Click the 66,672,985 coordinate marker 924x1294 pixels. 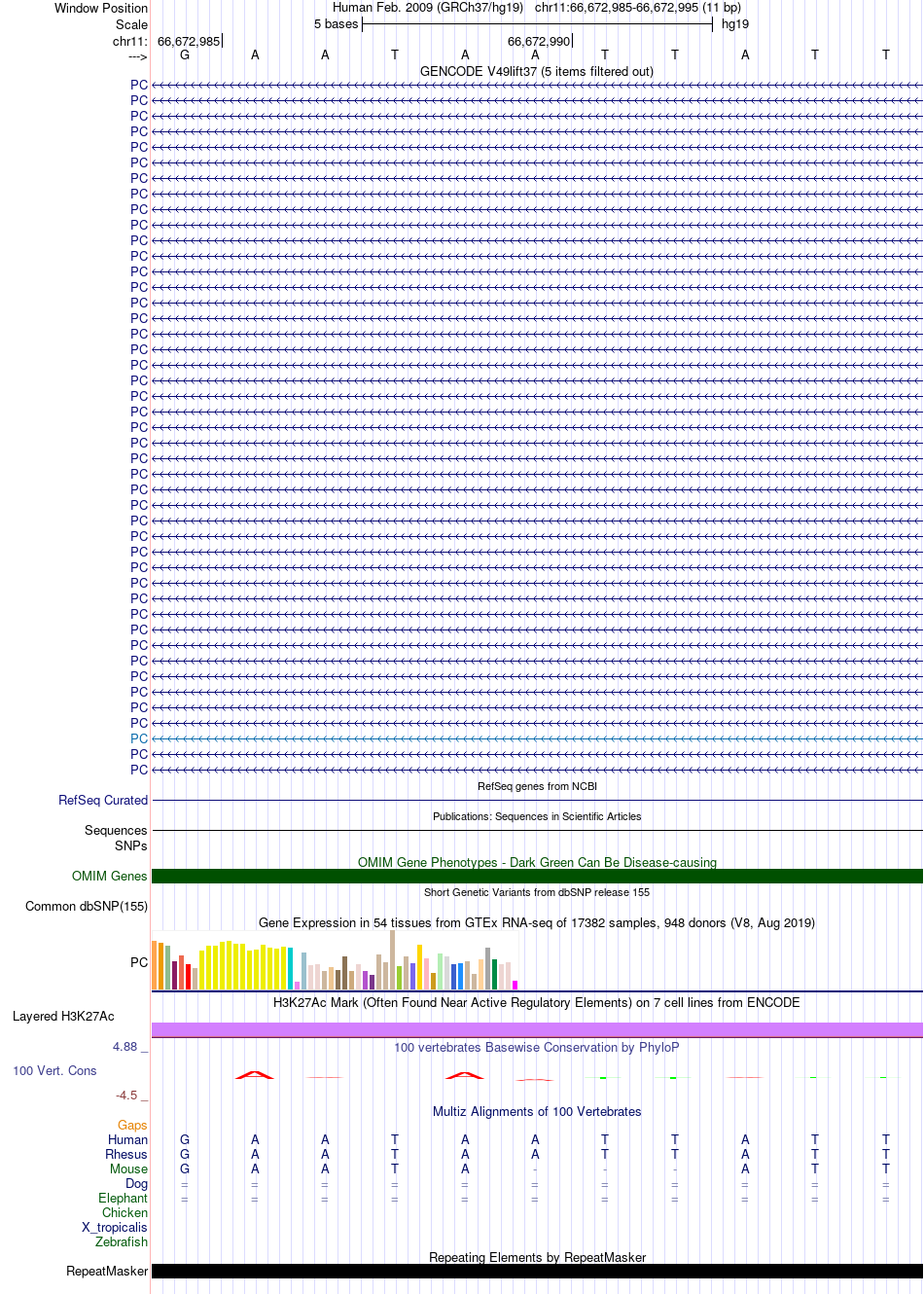click(189, 41)
